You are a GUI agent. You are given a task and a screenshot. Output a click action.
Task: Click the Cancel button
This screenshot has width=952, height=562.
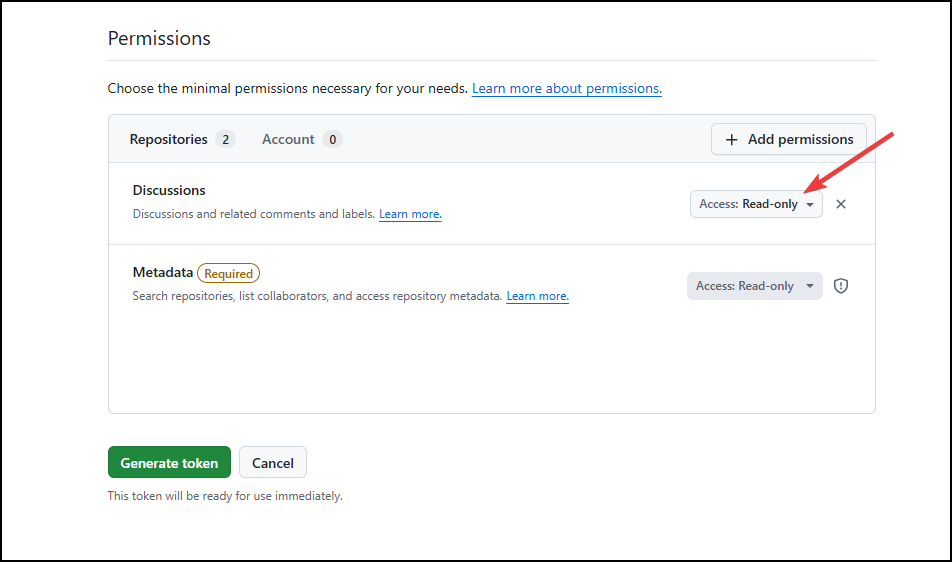pyautogui.click(x=272, y=463)
